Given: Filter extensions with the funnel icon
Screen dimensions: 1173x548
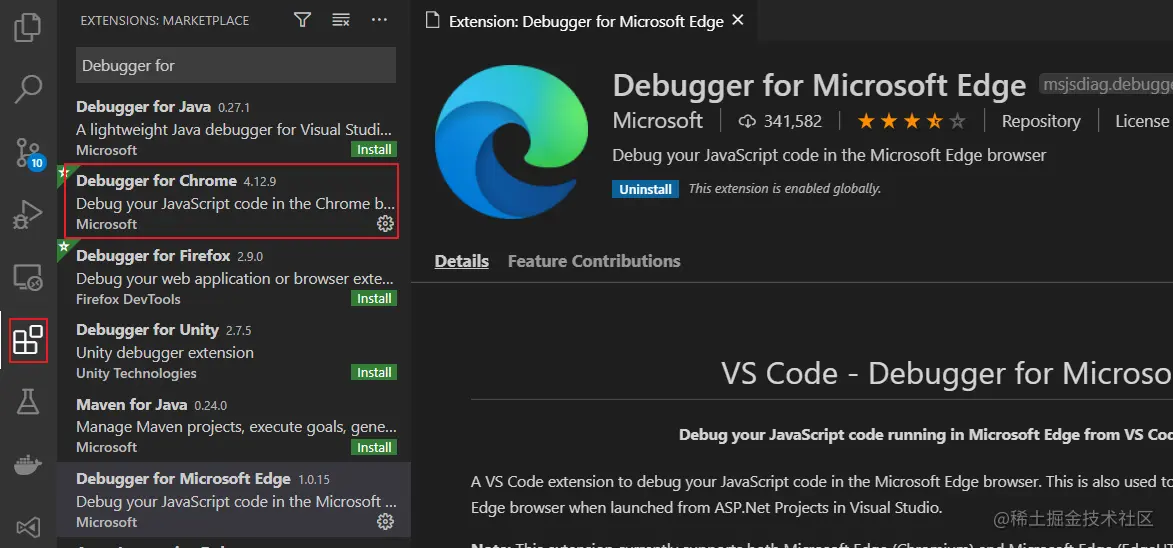Looking at the screenshot, I should pos(303,20).
